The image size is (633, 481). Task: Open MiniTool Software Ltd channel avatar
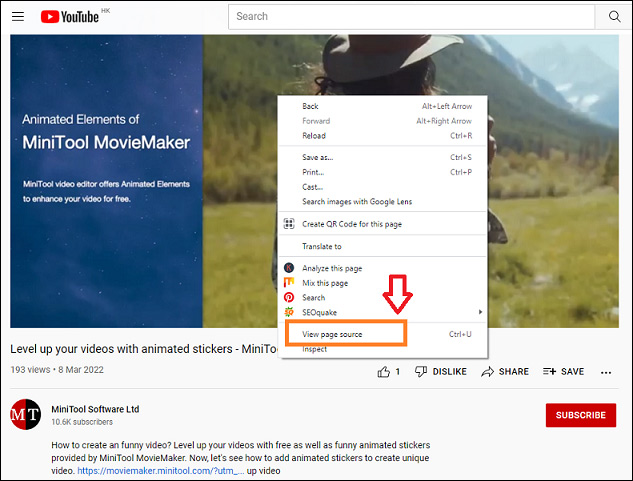coord(25,414)
